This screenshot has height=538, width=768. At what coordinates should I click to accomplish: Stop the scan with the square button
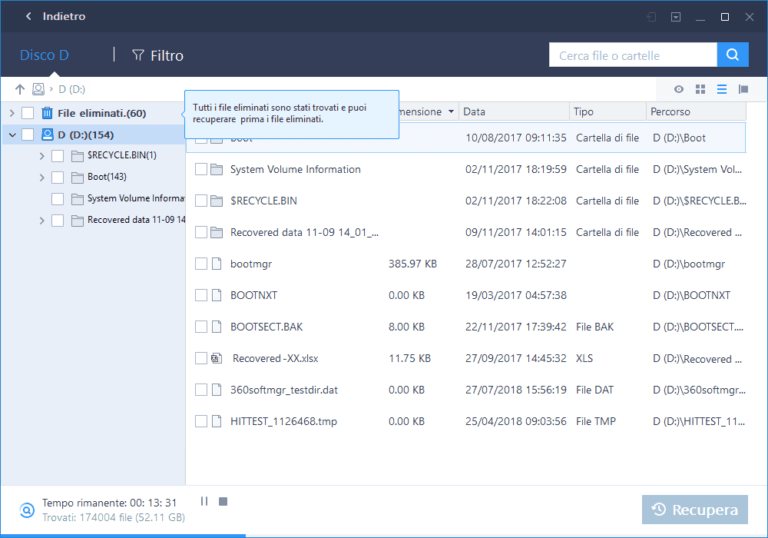(223, 501)
